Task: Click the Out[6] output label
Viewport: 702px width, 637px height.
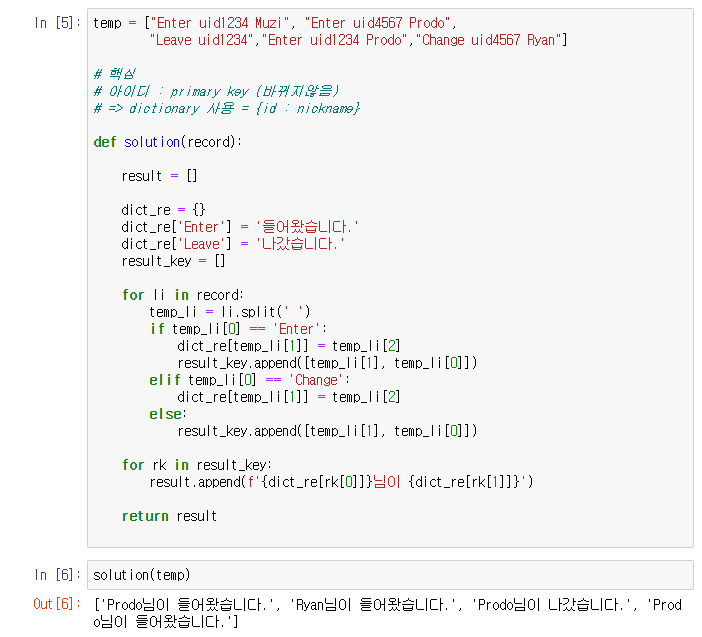Action: point(57,604)
